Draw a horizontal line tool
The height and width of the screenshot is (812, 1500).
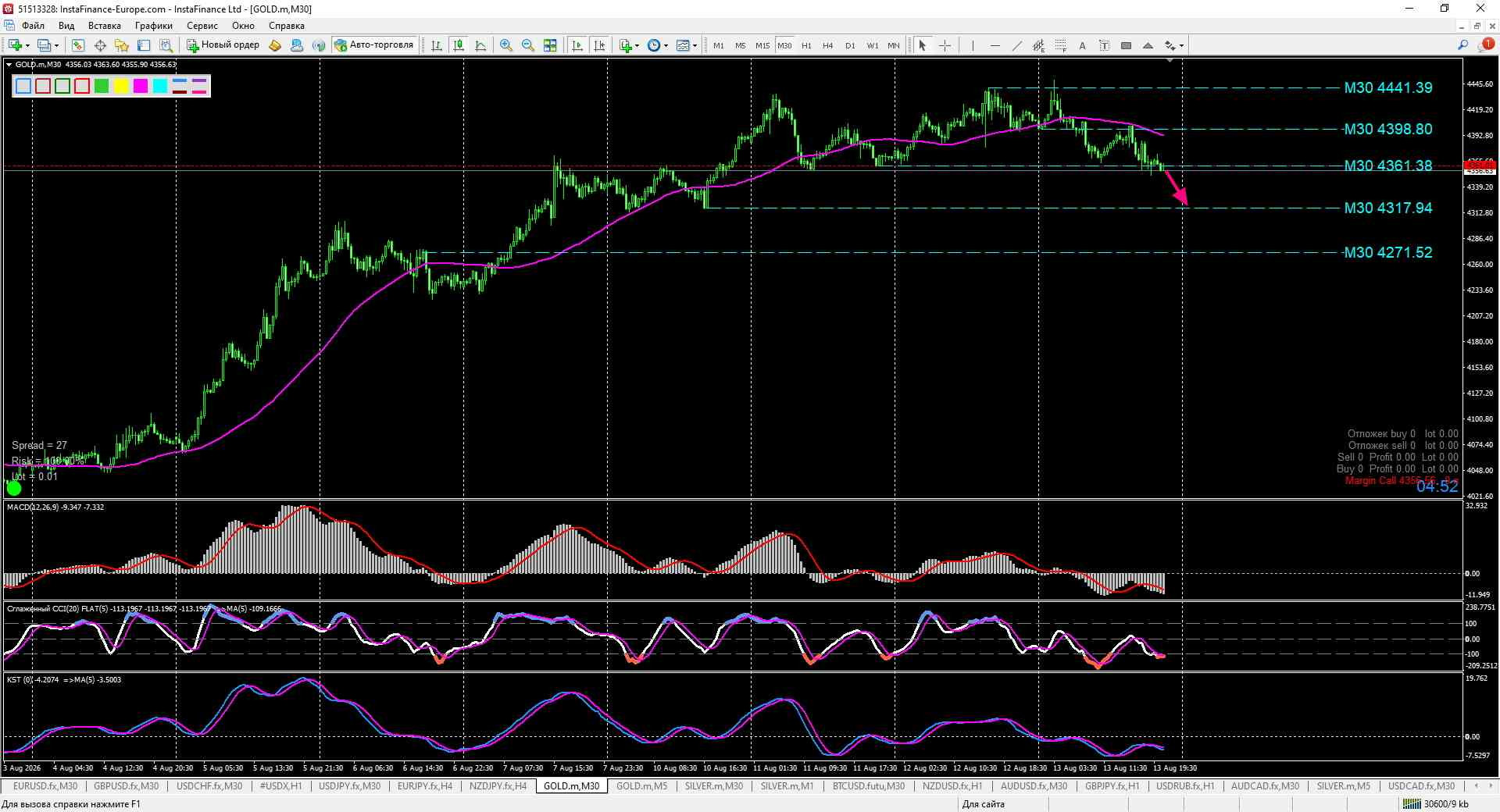[x=995, y=45]
